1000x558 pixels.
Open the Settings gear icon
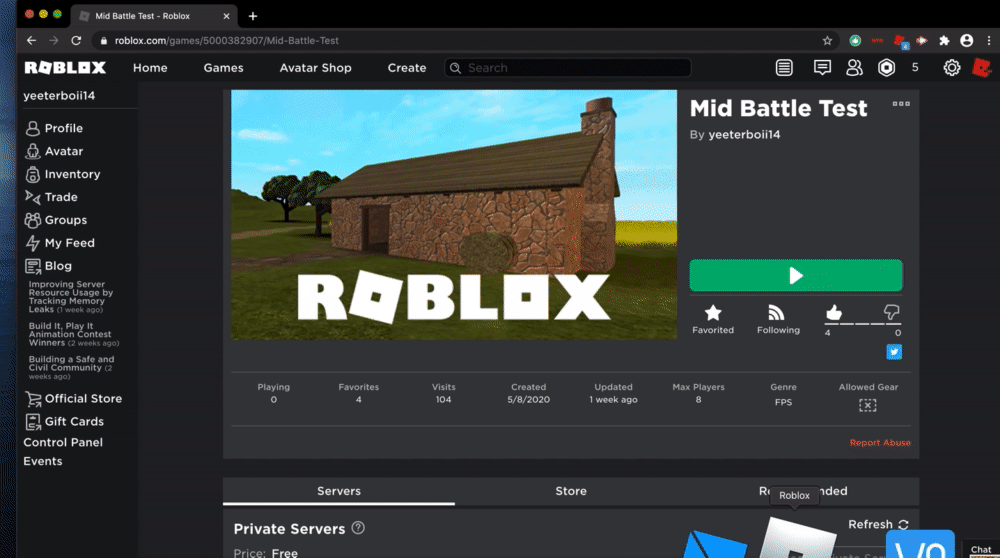(x=952, y=68)
